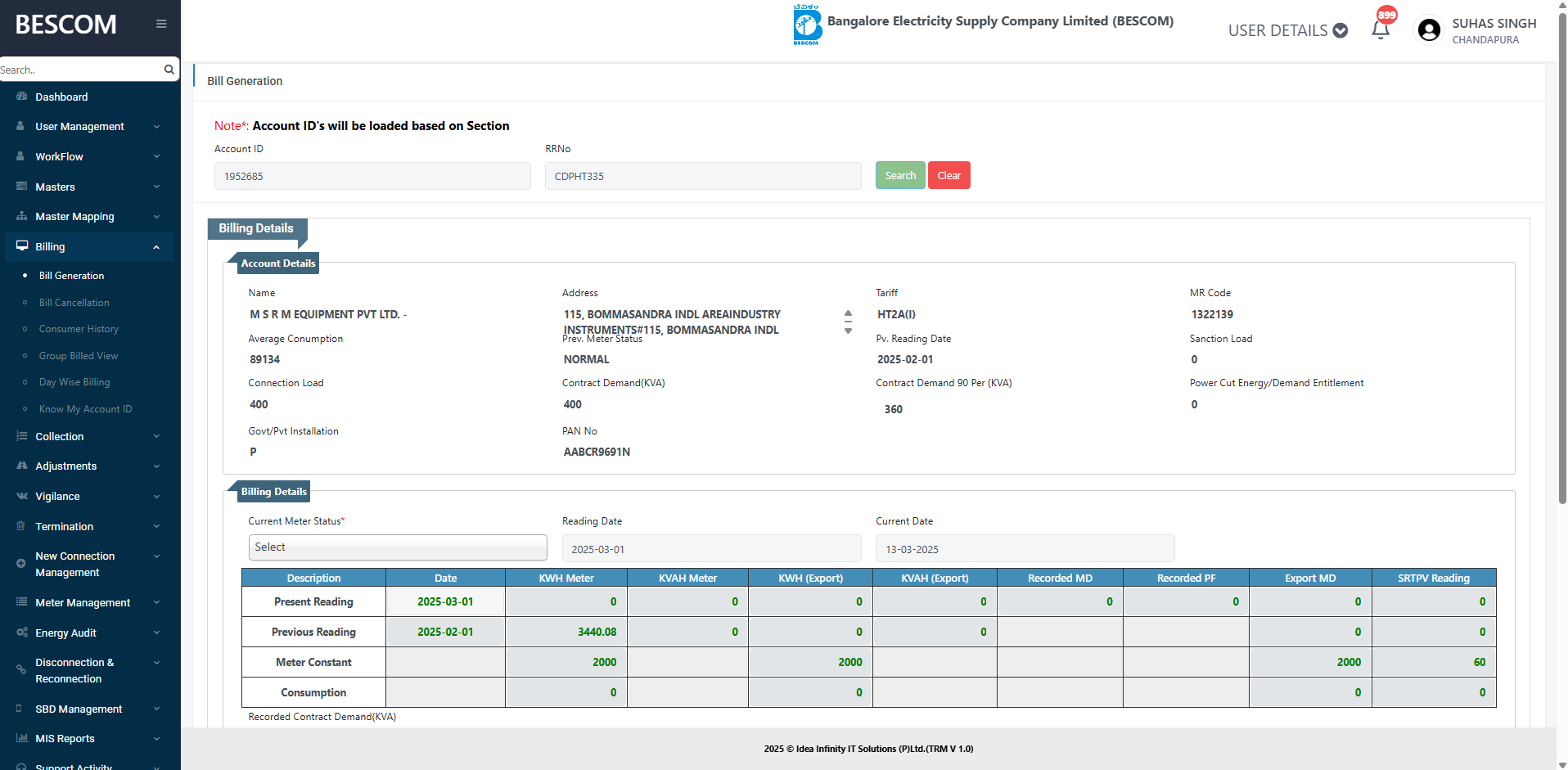
Task: Open the Energy Audit menu
Action: 66,633
